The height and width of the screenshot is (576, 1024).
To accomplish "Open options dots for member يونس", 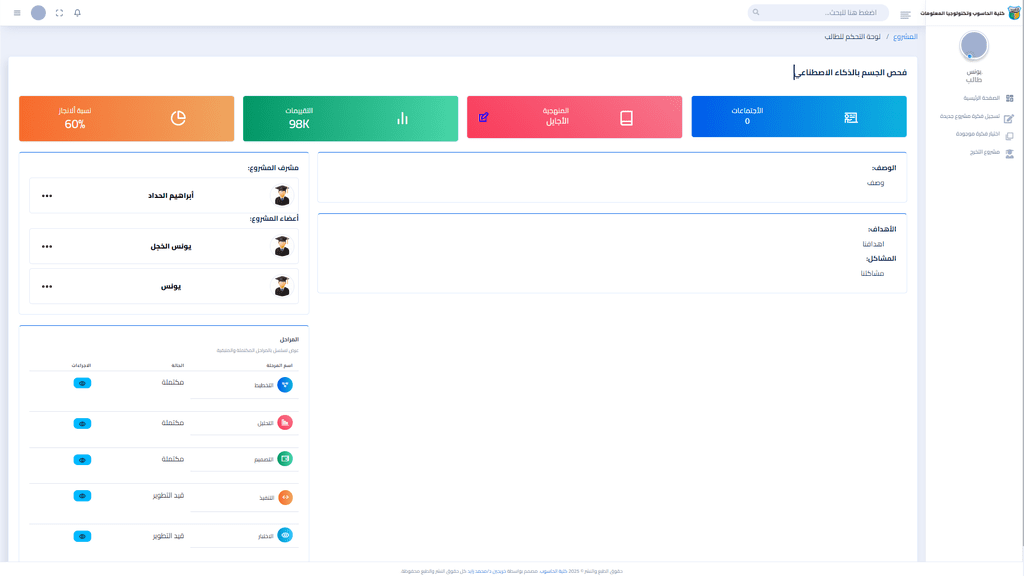I will (x=47, y=287).
